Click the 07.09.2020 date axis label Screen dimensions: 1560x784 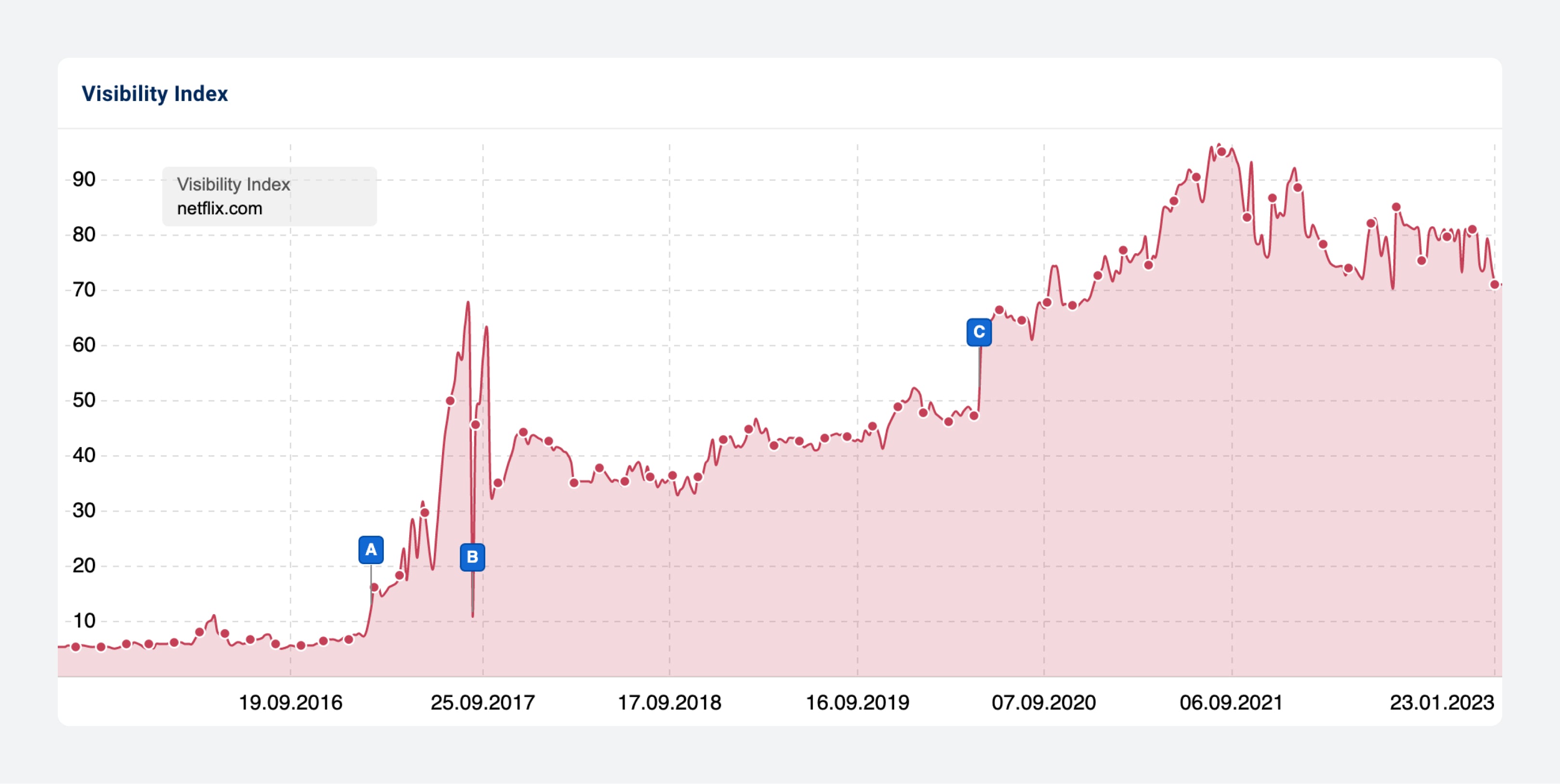(x=1043, y=702)
